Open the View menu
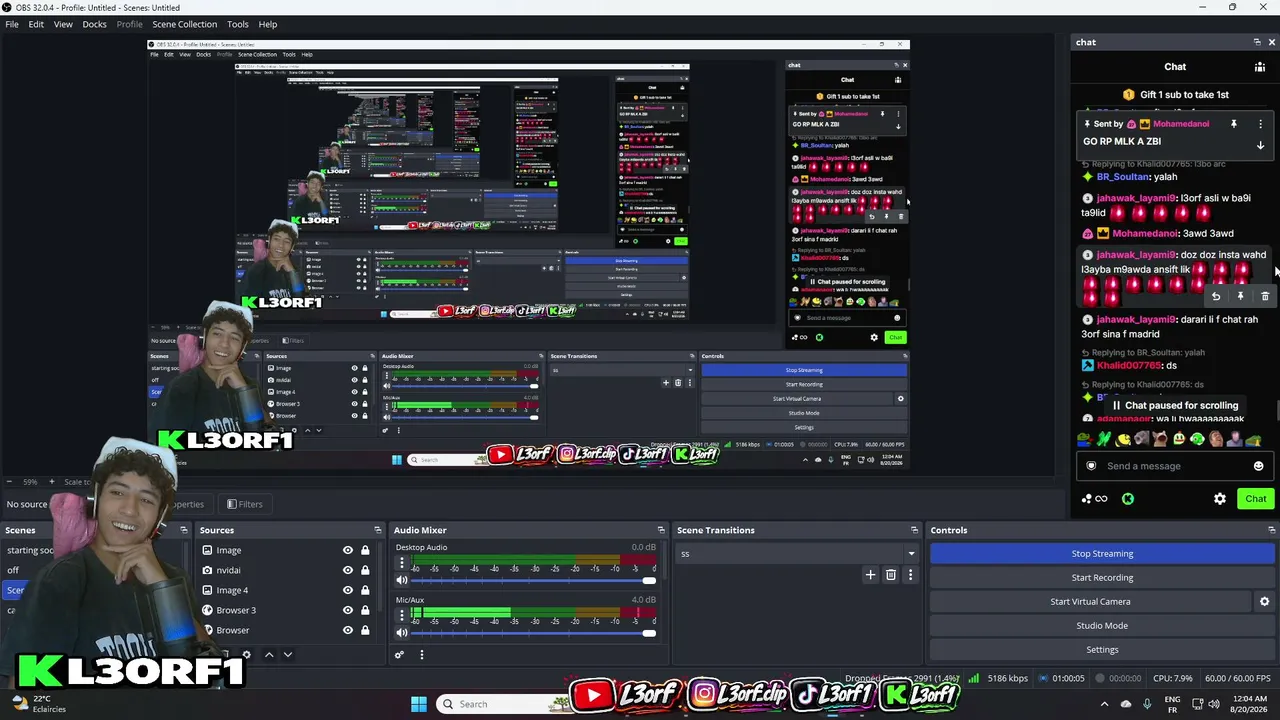This screenshot has width=1280, height=720. [x=63, y=24]
